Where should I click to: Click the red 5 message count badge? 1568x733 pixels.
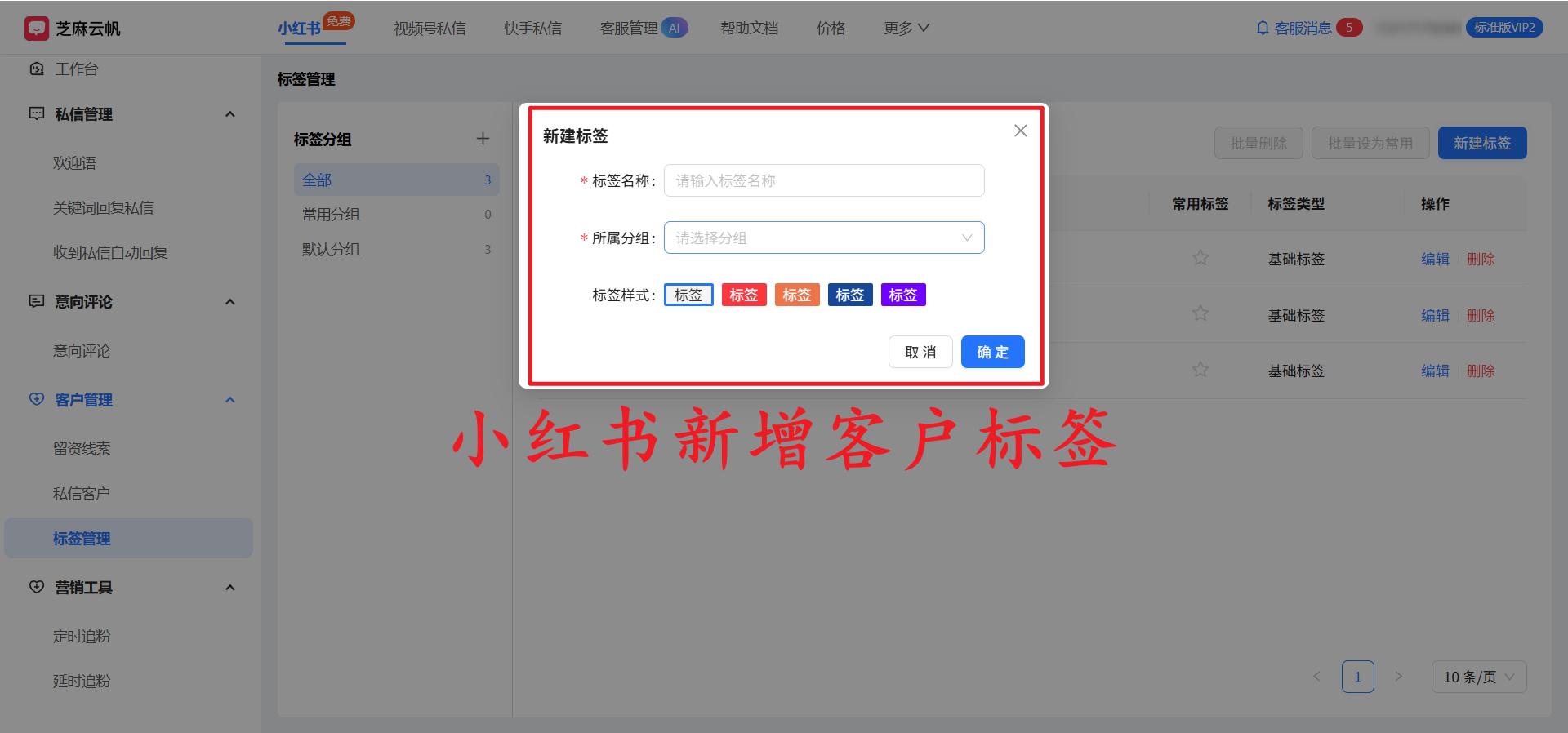[1349, 28]
